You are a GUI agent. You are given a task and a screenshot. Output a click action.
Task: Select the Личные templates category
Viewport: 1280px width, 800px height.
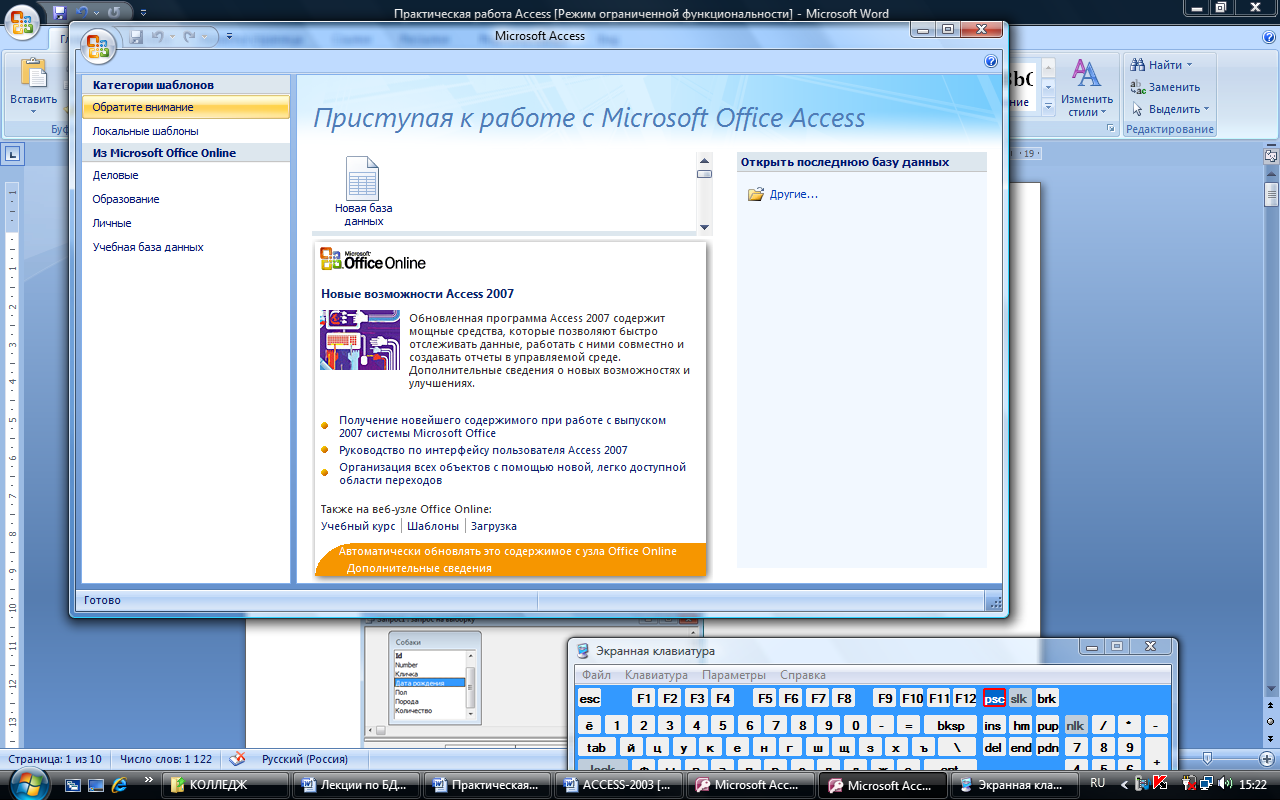click(x=186, y=223)
